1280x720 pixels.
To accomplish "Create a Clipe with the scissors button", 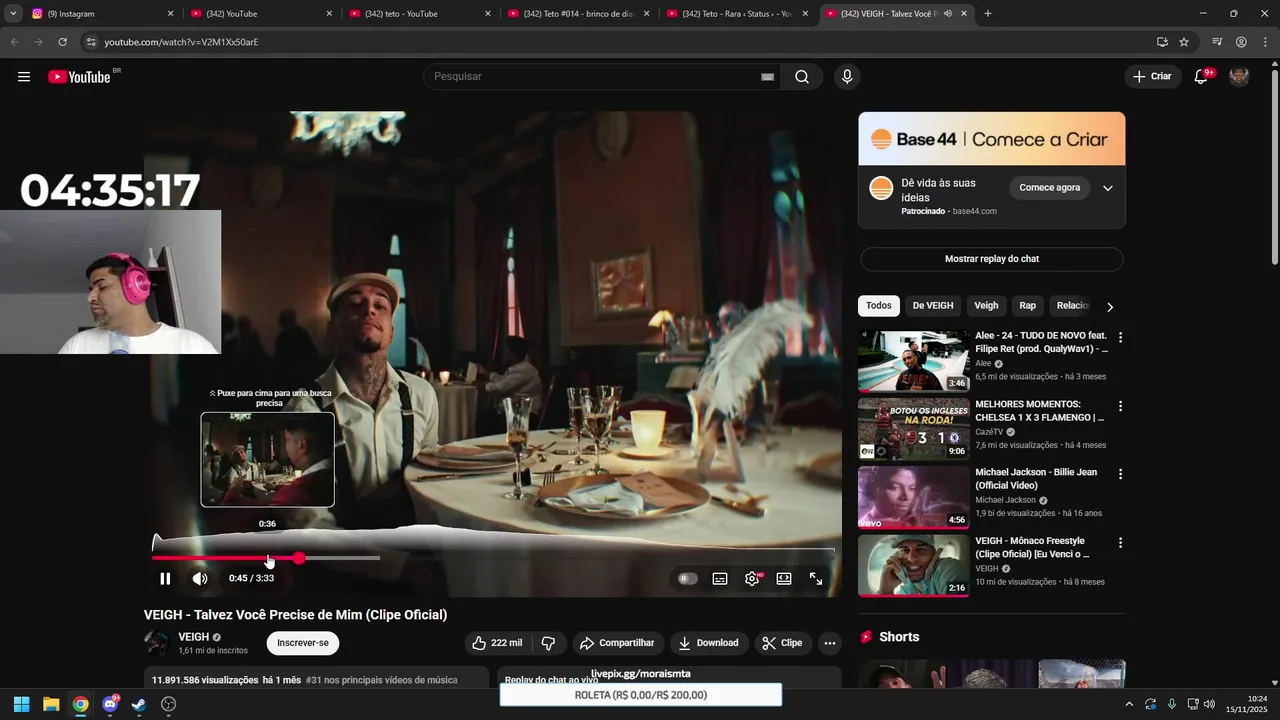I will pos(782,643).
